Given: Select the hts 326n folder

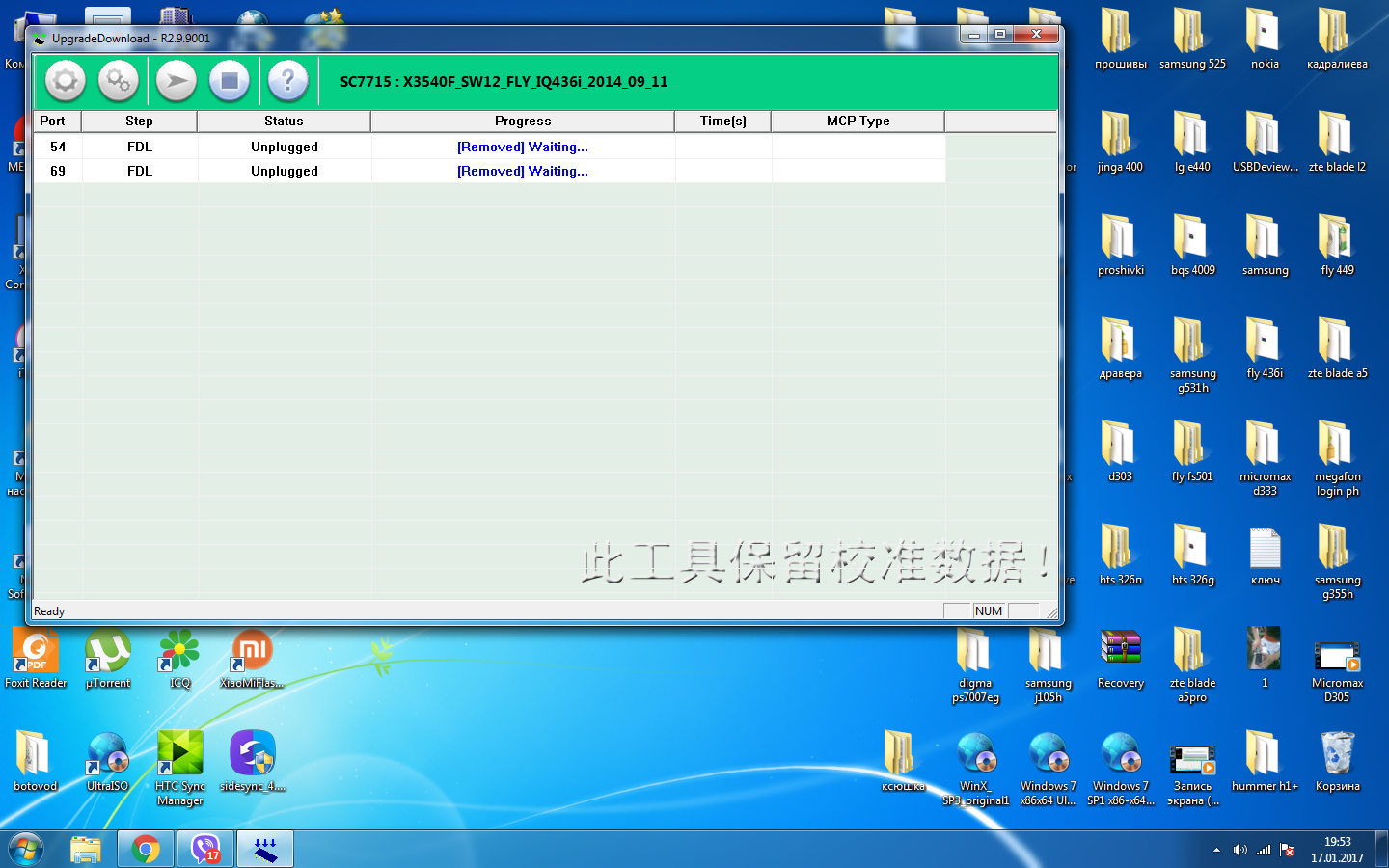Looking at the screenshot, I should pyautogui.click(x=1120, y=556).
